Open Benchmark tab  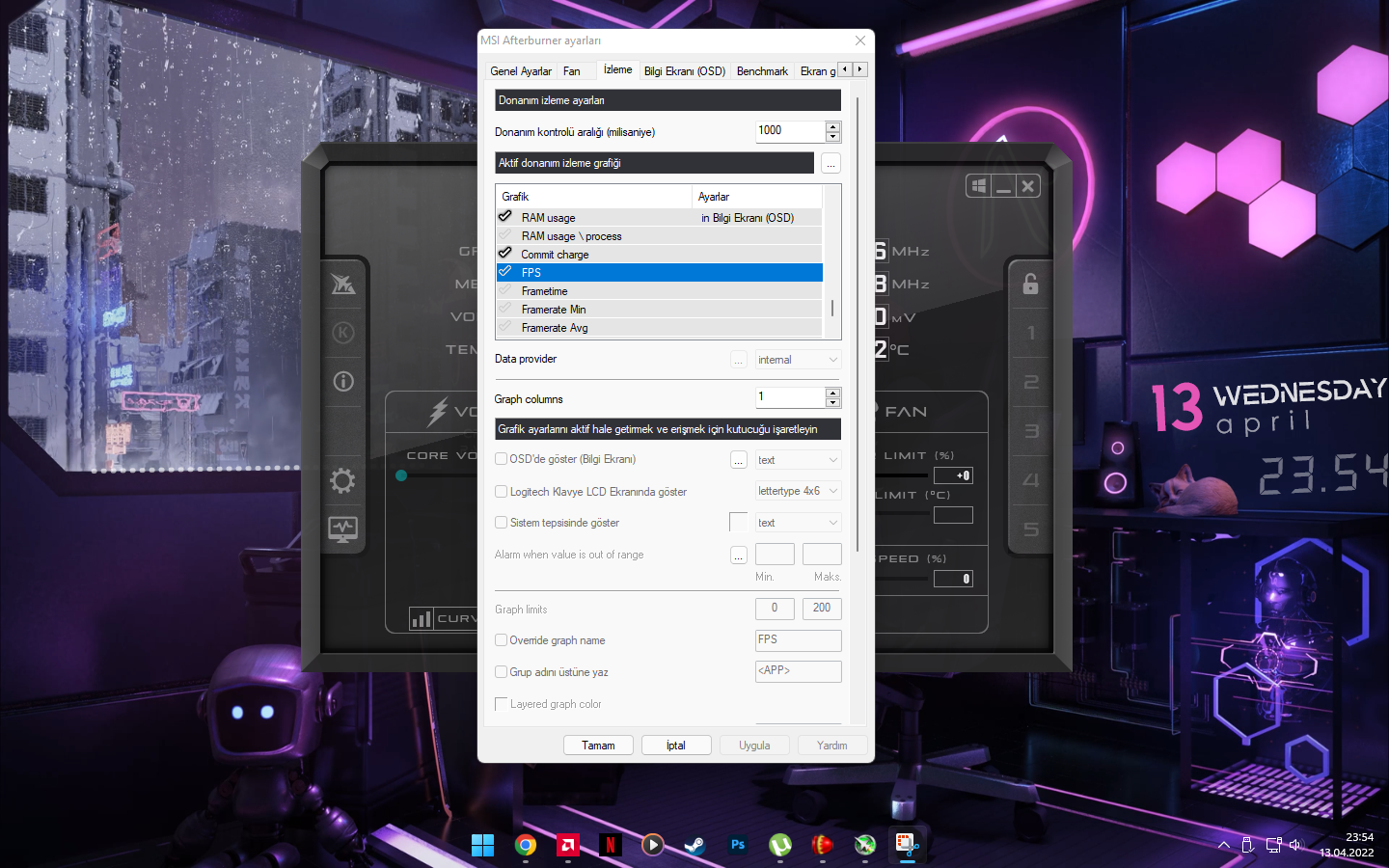point(762,71)
